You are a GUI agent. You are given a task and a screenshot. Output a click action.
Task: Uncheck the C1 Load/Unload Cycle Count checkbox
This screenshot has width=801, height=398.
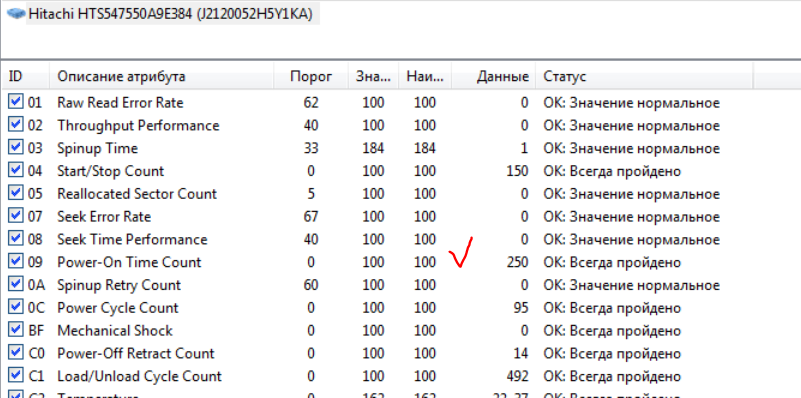[x=15, y=376]
